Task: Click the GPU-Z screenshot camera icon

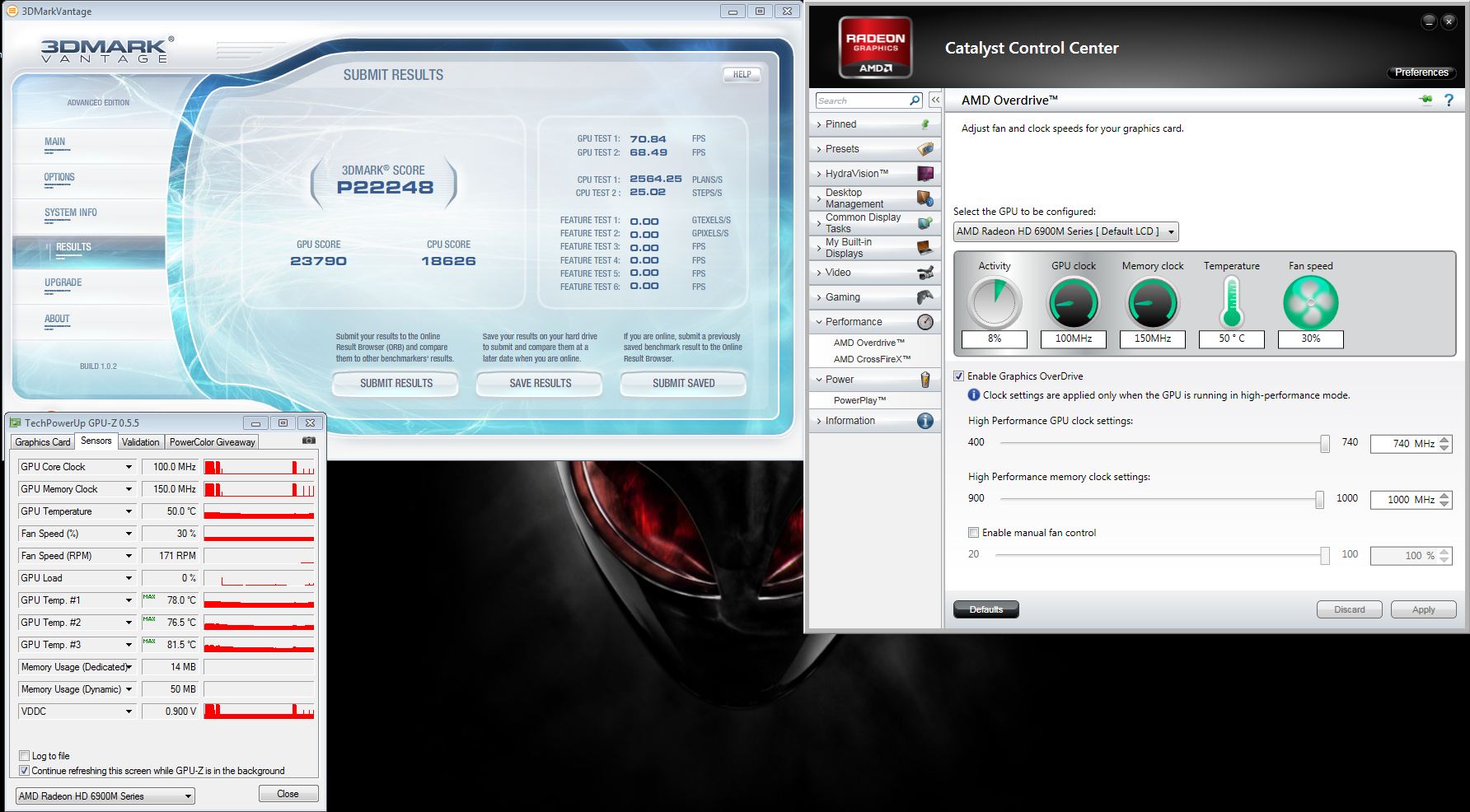Action: click(x=309, y=441)
